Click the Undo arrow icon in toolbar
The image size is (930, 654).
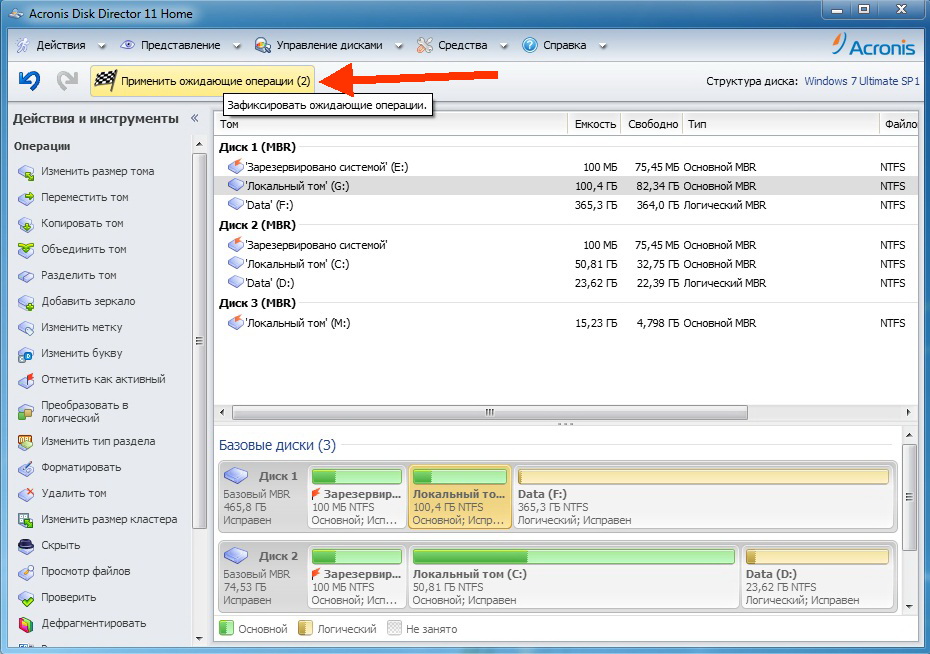[29, 80]
